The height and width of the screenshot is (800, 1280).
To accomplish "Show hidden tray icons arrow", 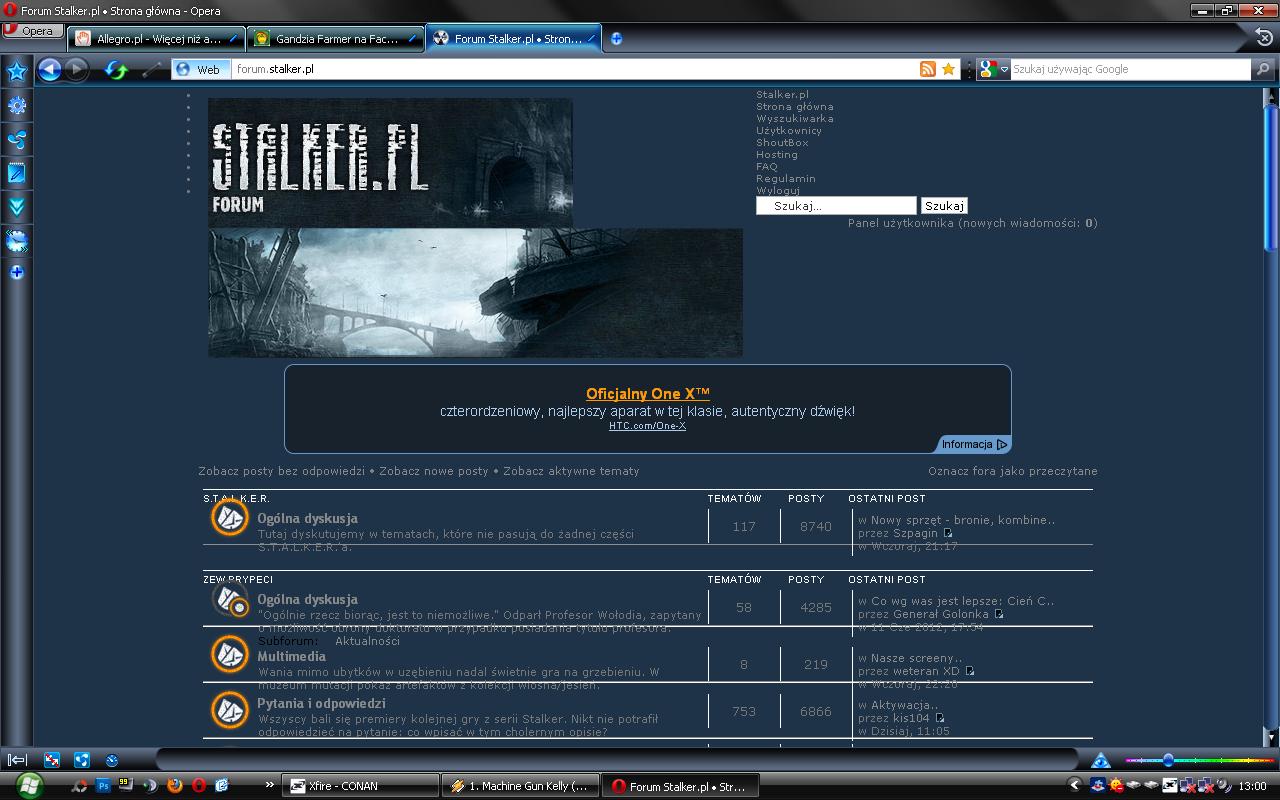I will [1074, 786].
